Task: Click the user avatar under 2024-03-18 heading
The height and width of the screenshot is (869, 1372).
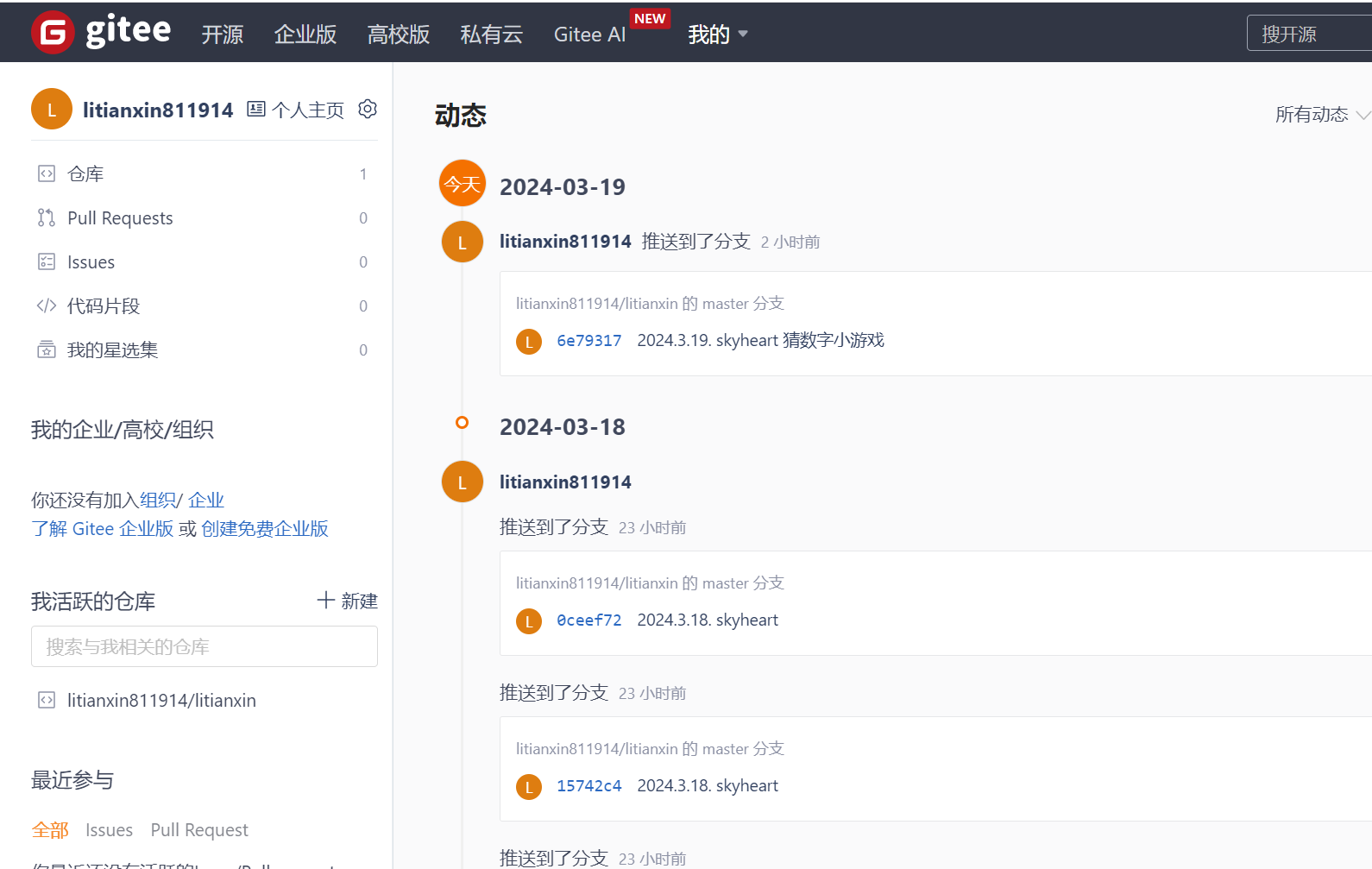Action: 463,482
